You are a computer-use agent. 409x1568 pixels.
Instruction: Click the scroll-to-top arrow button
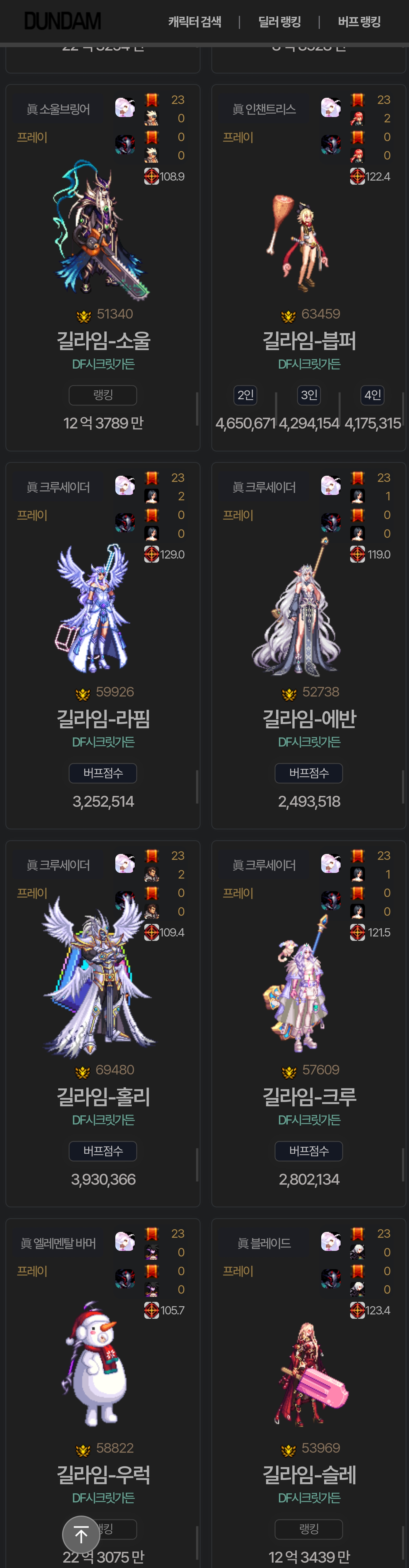[81, 1534]
